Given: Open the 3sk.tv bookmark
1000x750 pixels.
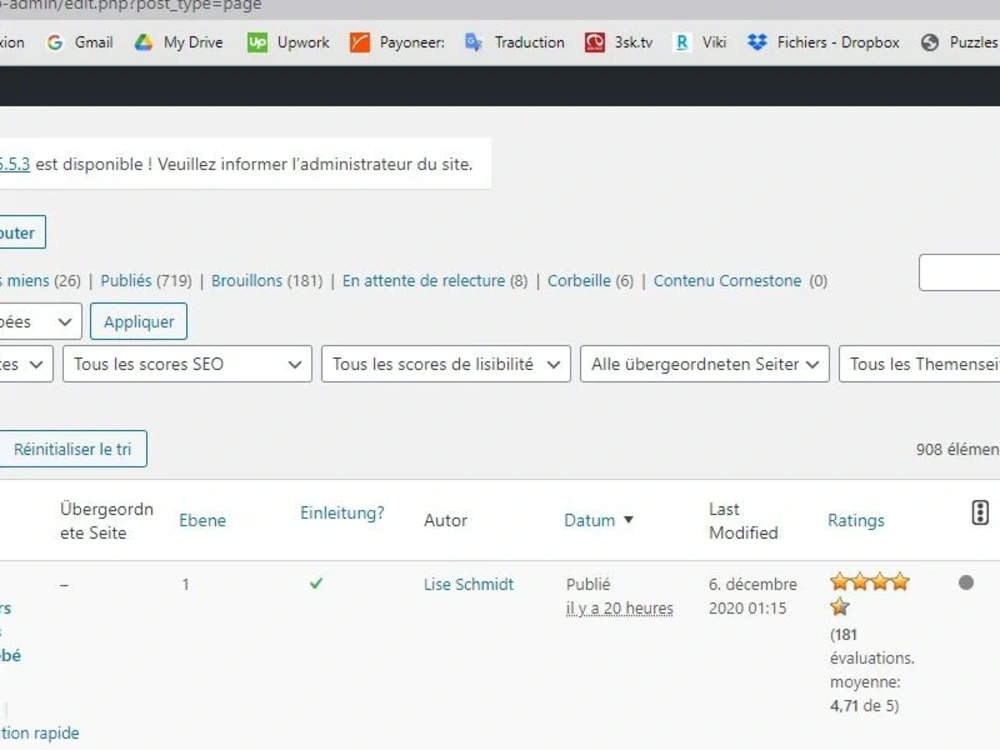Looking at the screenshot, I should (x=619, y=43).
